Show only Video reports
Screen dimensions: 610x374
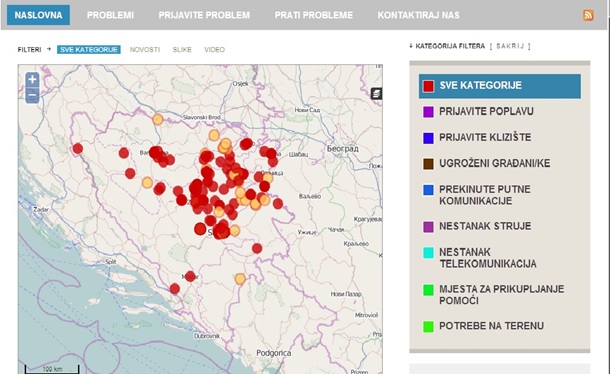point(214,49)
